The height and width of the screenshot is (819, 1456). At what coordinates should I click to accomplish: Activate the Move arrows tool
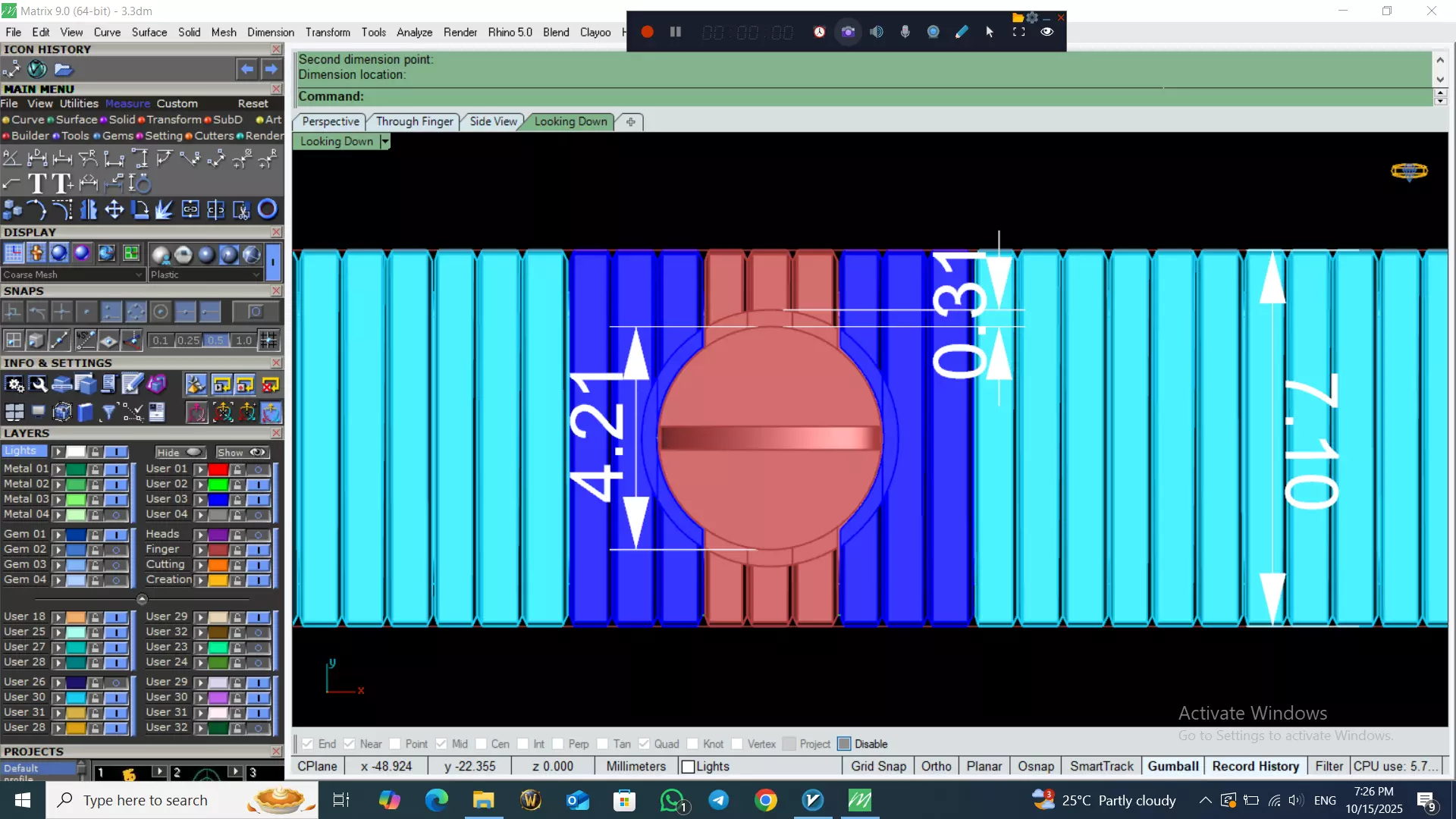(x=114, y=209)
